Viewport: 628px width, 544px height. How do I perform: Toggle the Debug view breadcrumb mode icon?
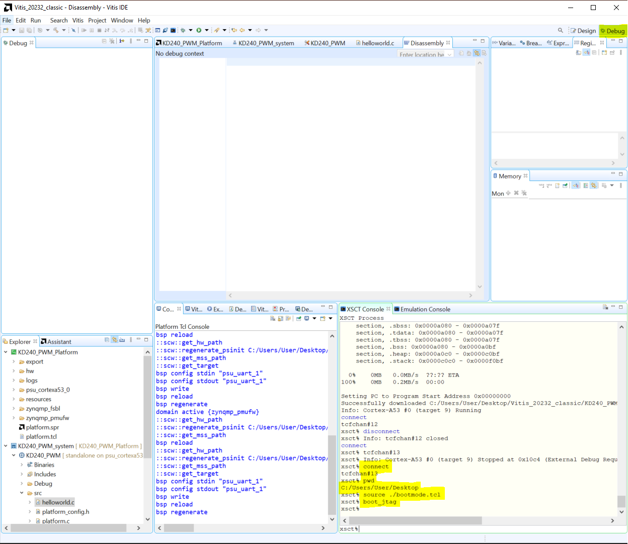[x=122, y=41]
